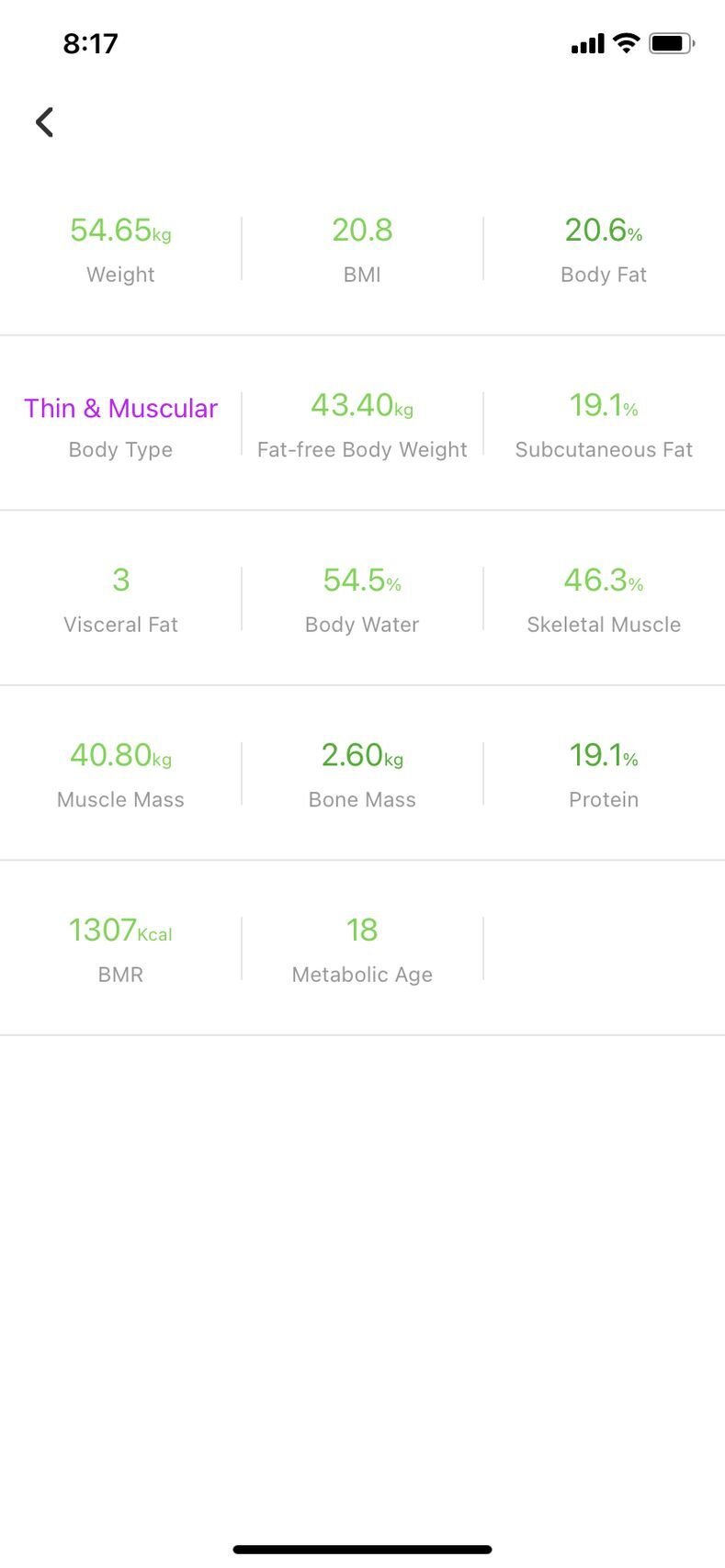Tap the 8:17 status bar clock
This screenshot has width=725, height=1568.
[90, 43]
